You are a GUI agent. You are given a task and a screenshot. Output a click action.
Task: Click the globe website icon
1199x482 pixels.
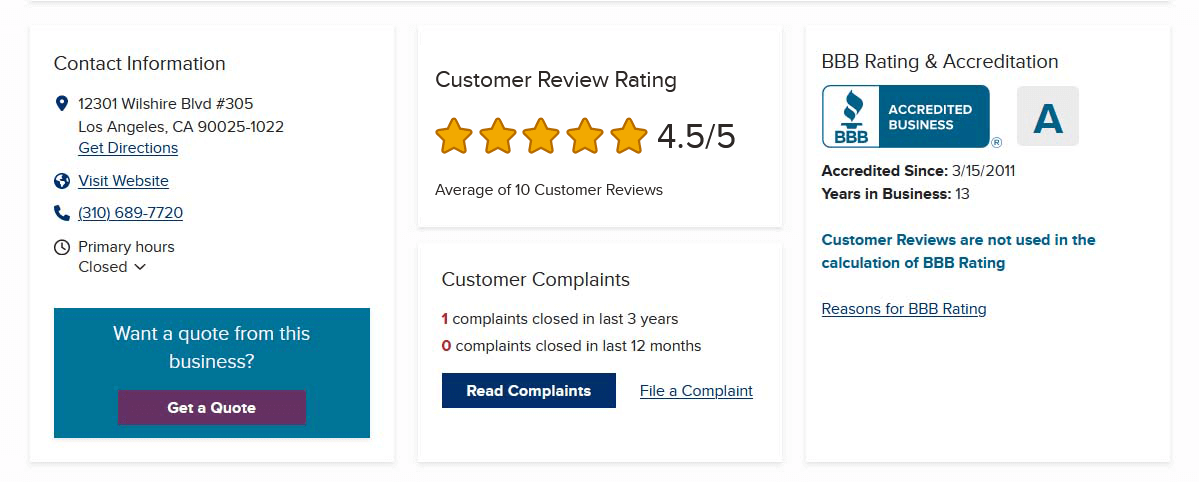pyautogui.click(x=62, y=181)
